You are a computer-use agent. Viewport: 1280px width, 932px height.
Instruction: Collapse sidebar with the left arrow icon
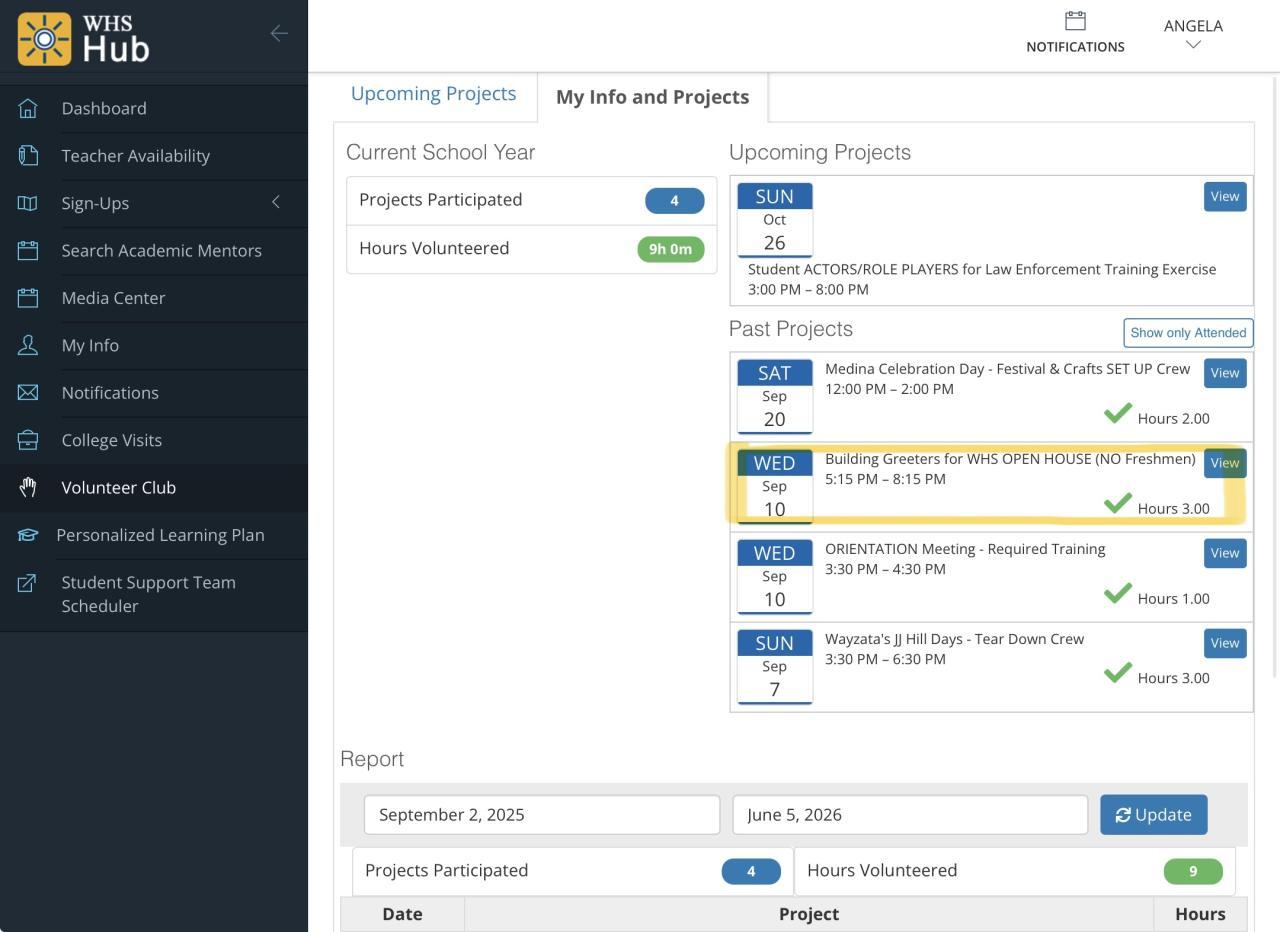coord(279,33)
